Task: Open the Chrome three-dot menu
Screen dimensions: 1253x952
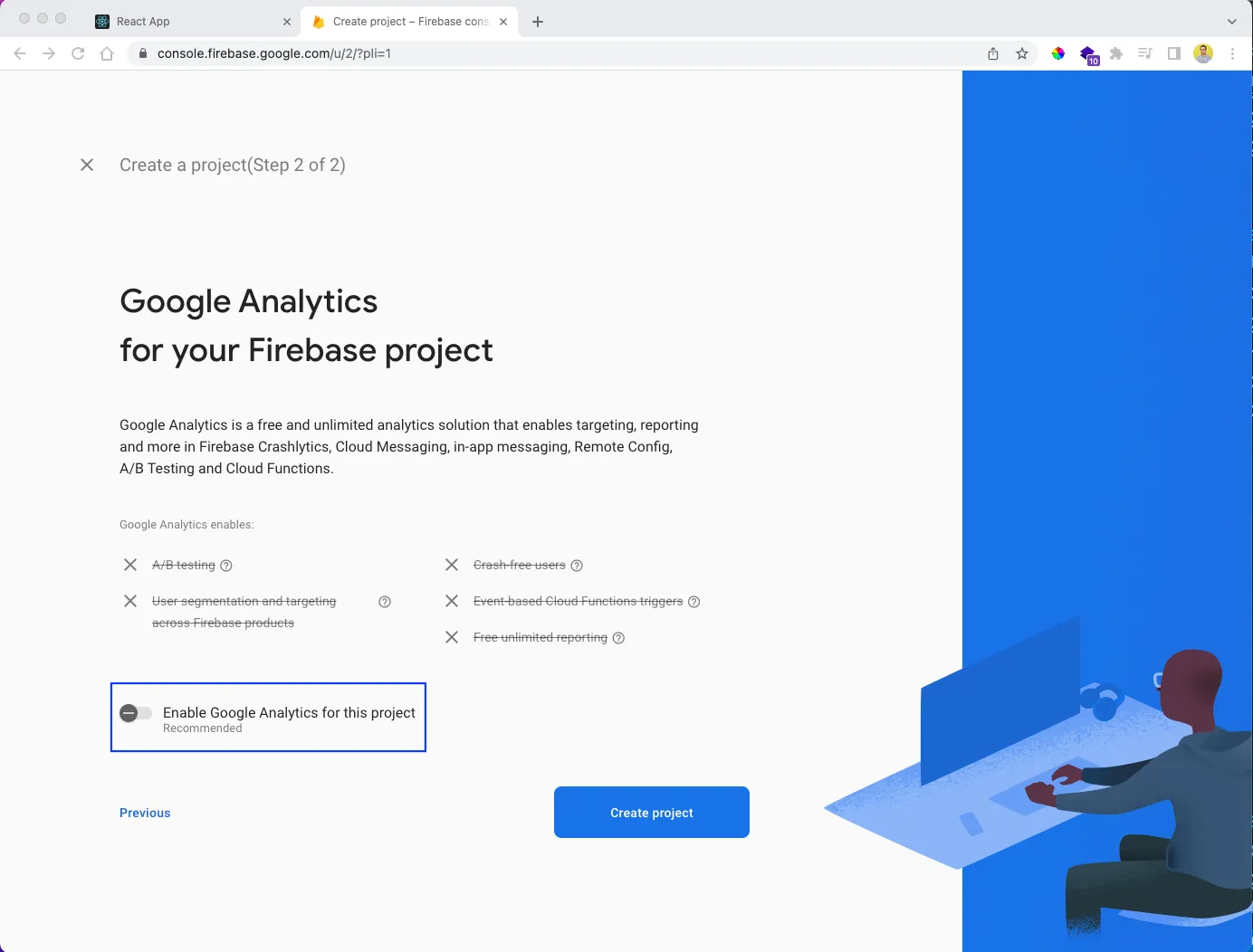Action: point(1232,53)
